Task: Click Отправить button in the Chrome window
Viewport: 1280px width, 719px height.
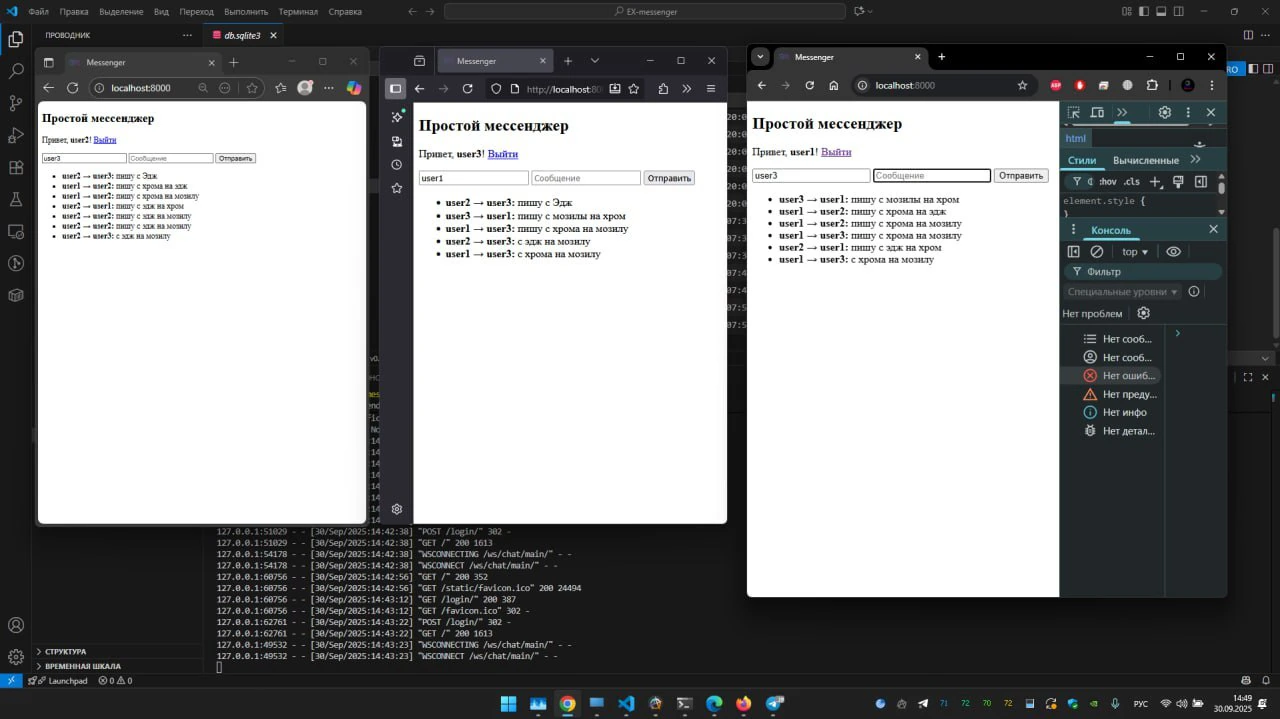Action: coord(1021,176)
